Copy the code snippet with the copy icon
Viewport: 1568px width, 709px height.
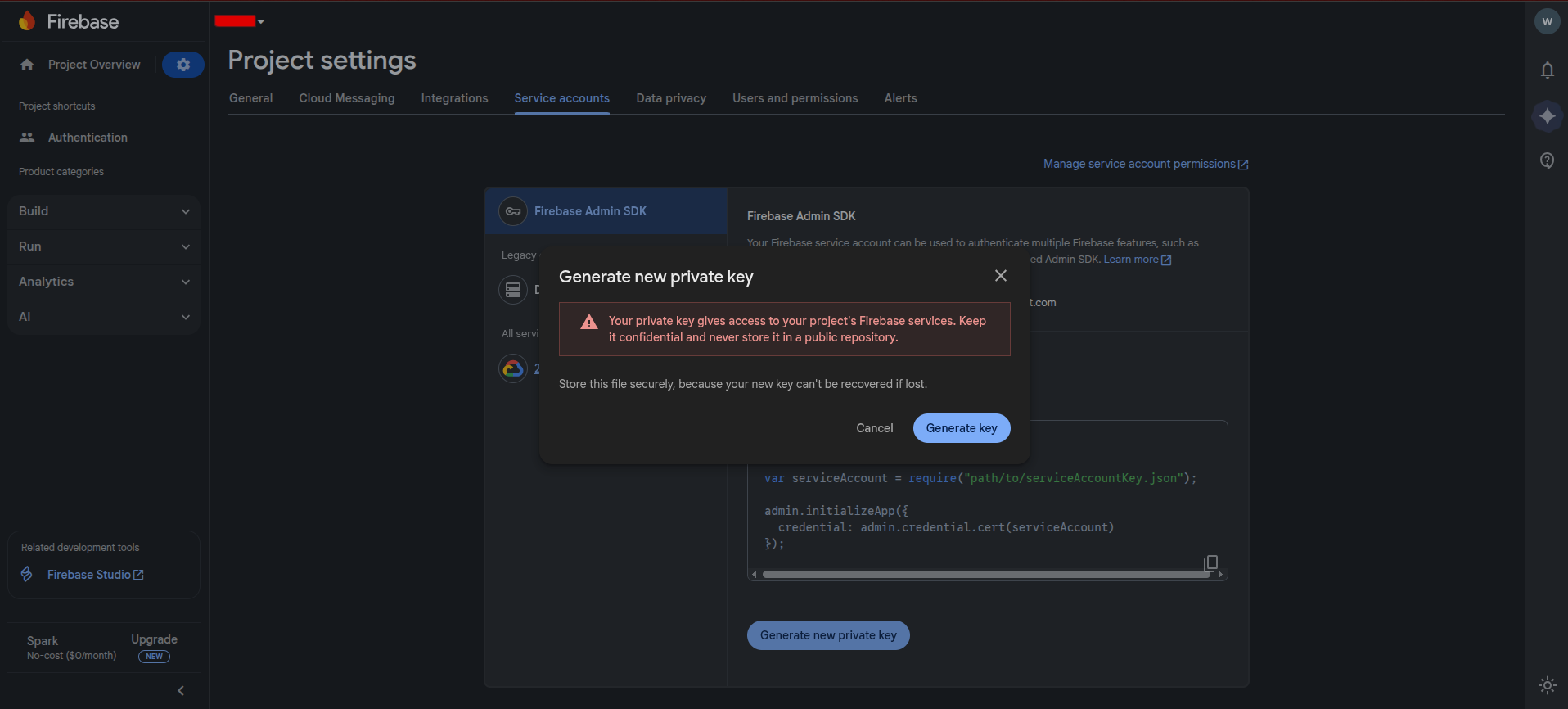[x=1211, y=562]
